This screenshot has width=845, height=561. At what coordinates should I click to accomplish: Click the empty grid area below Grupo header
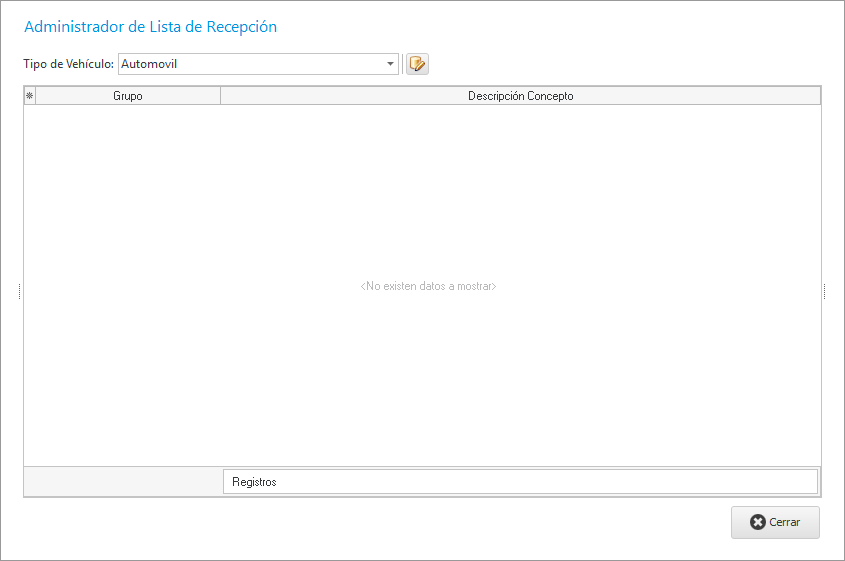point(128,200)
